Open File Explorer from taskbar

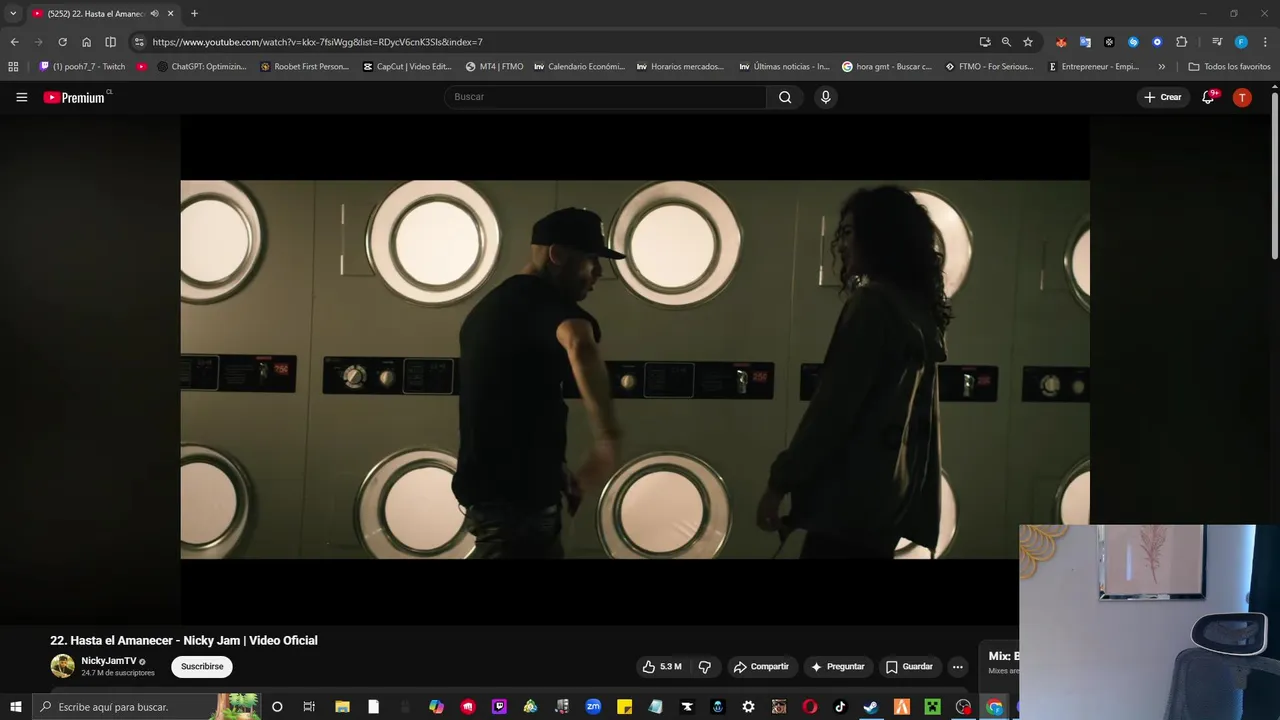pos(342,707)
